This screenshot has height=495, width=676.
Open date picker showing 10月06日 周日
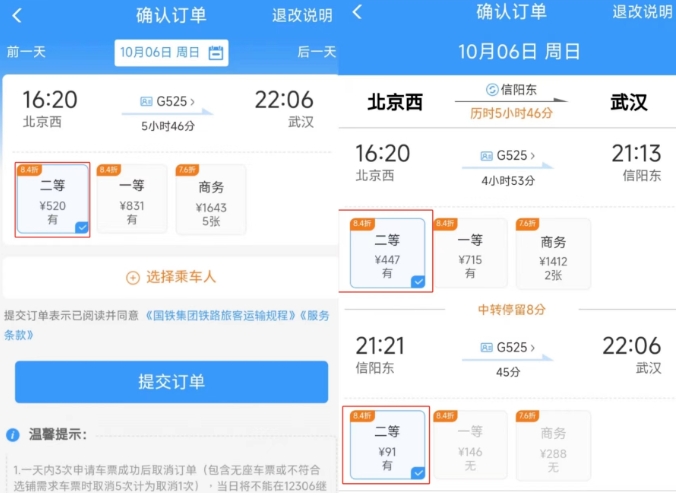tap(171, 53)
